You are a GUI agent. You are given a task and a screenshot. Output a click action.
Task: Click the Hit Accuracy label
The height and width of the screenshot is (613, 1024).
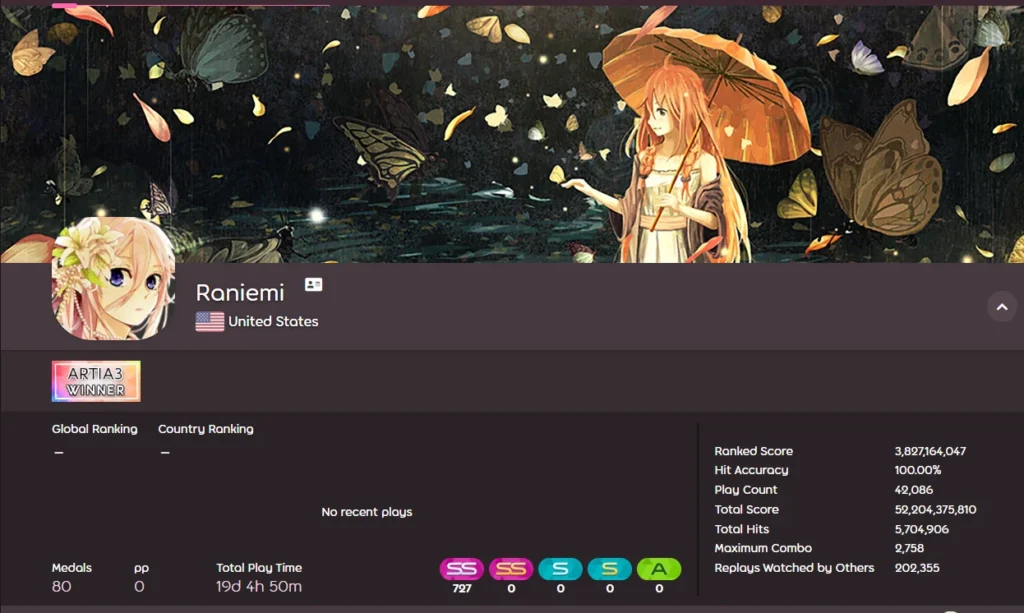point(751,470)
